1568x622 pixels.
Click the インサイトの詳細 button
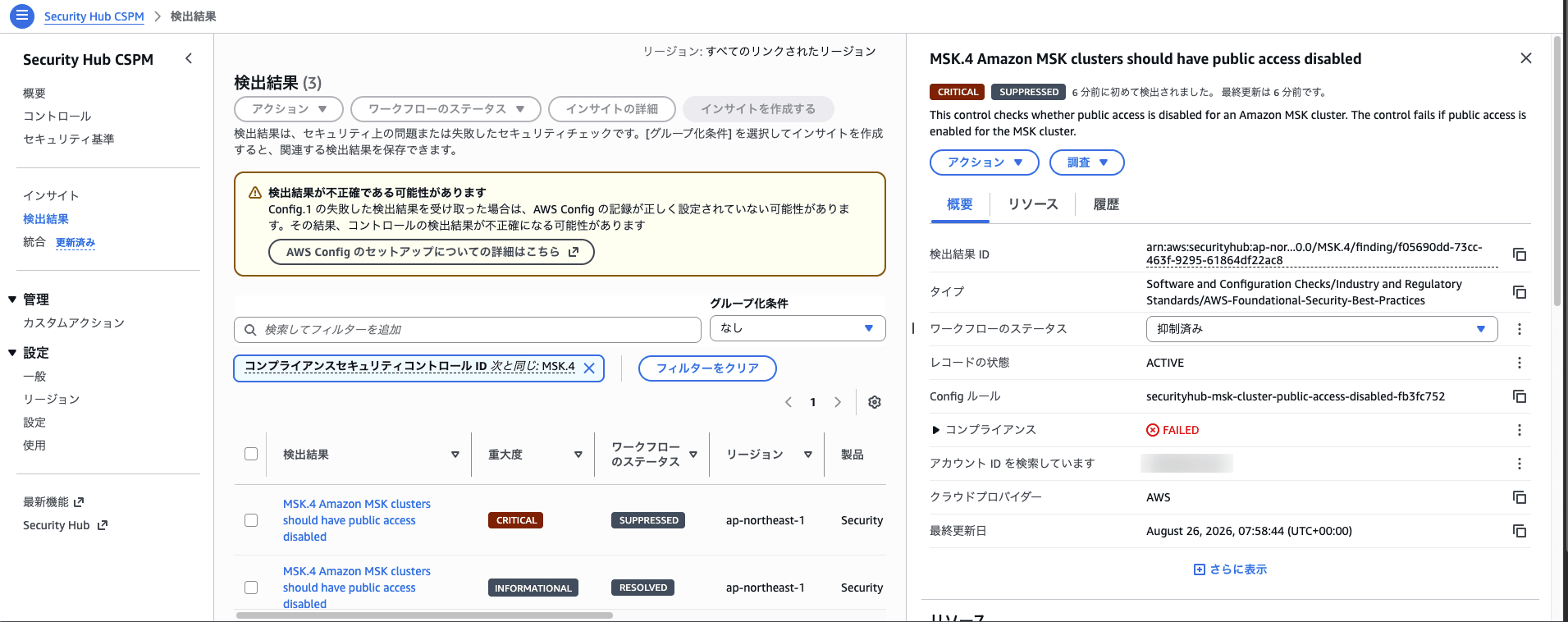click(612, 109)
